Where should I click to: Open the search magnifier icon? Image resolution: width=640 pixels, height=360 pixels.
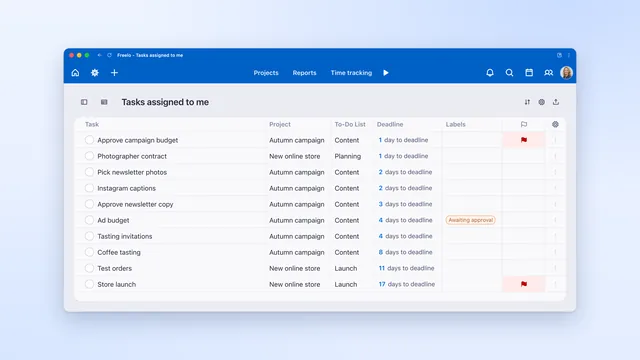(509, 73)
